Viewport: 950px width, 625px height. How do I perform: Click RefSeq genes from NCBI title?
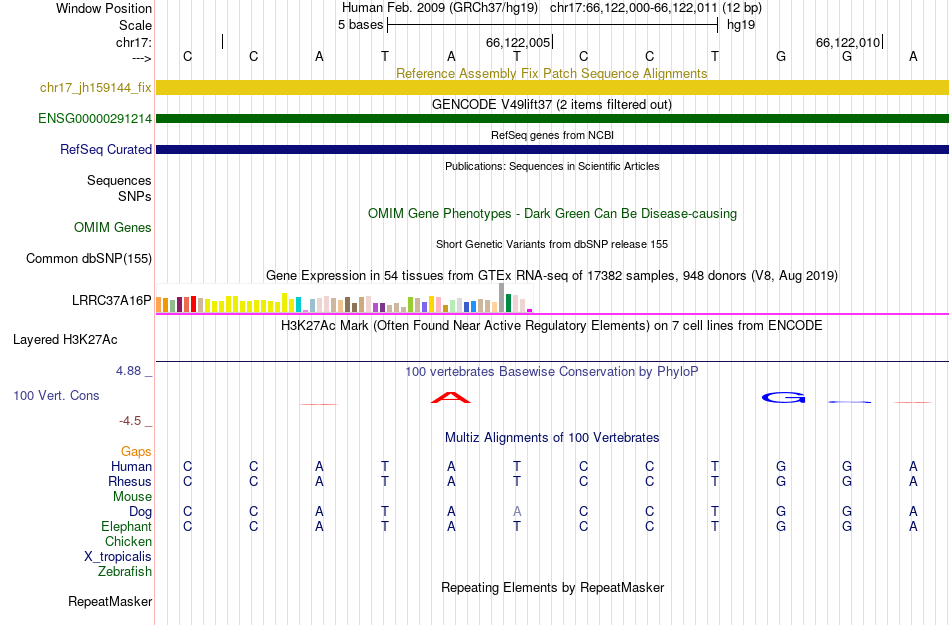(552, 135)
